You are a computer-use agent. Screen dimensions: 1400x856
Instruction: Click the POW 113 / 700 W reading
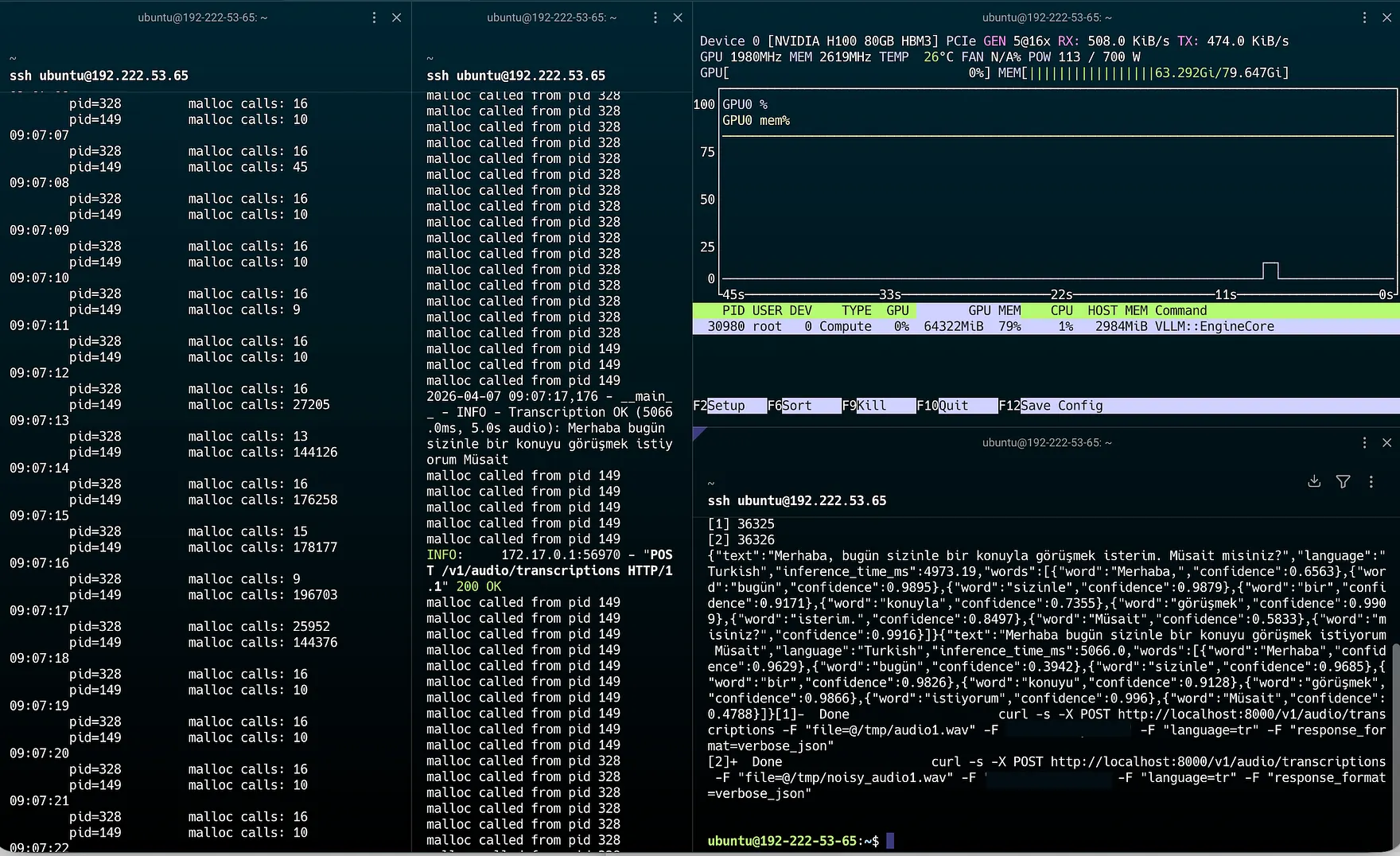click(x=1086, y=56)
